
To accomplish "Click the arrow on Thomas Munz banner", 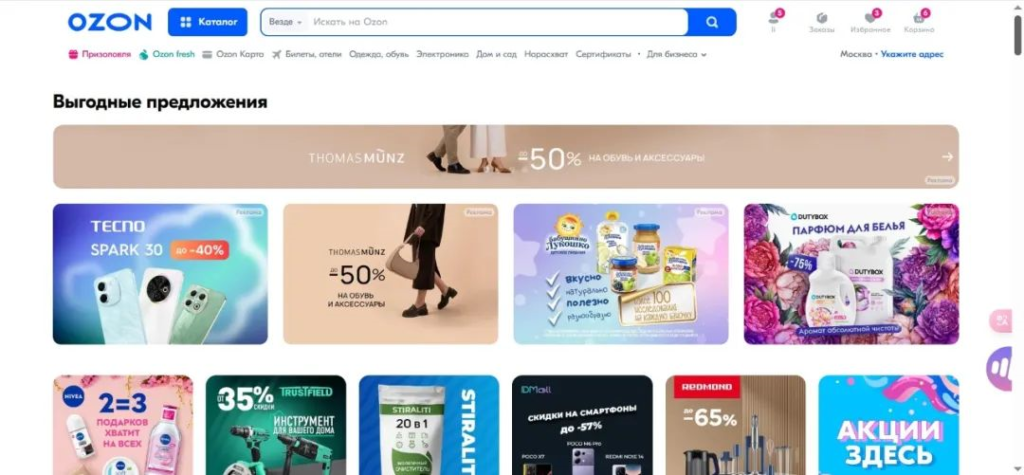I will (948, 157).
